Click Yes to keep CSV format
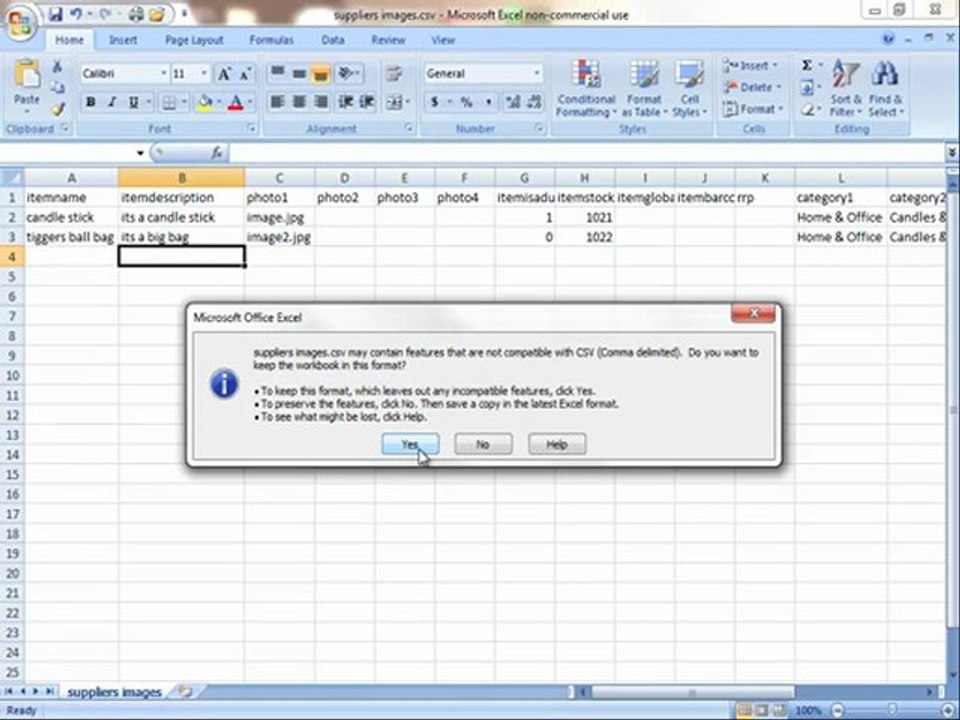 pos(410,444)
